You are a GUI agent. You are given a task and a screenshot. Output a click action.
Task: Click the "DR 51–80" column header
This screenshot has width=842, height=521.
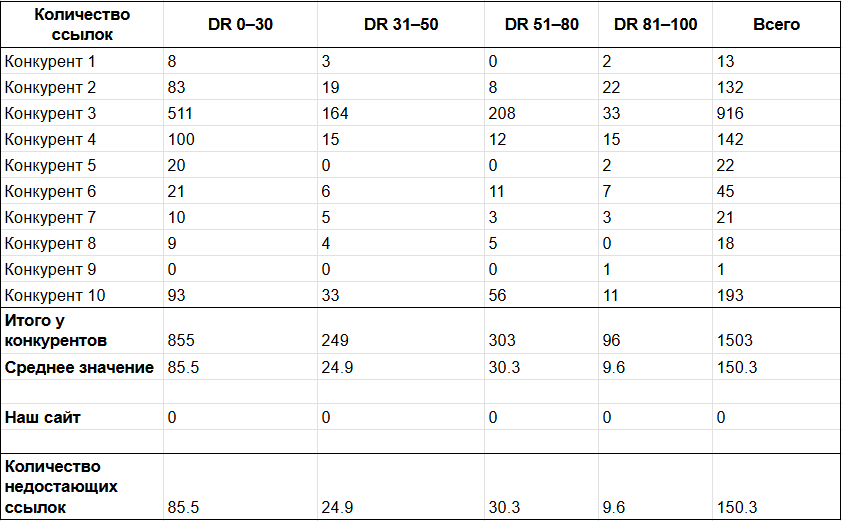[x=541, y=24]
